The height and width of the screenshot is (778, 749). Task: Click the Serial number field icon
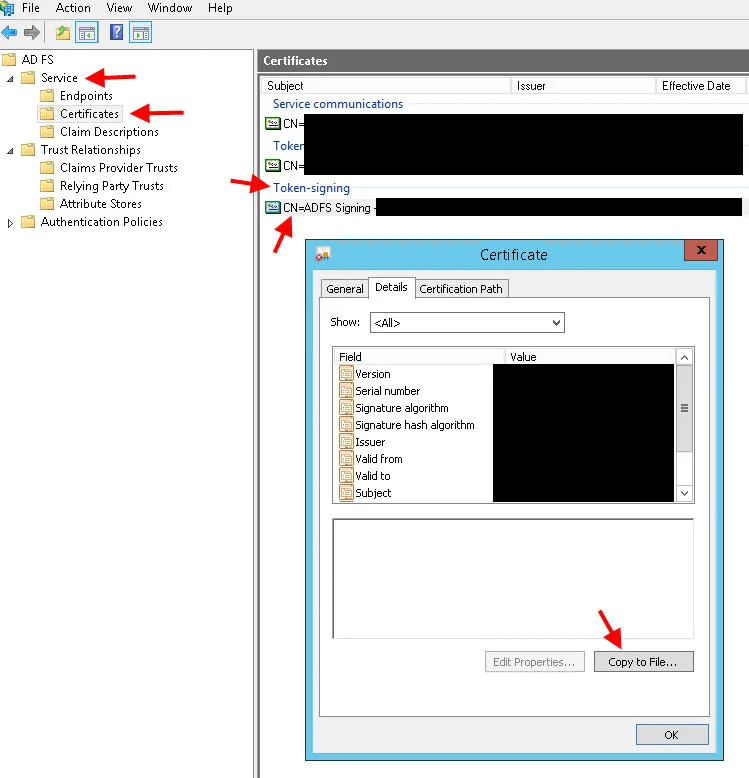(346, 390)
